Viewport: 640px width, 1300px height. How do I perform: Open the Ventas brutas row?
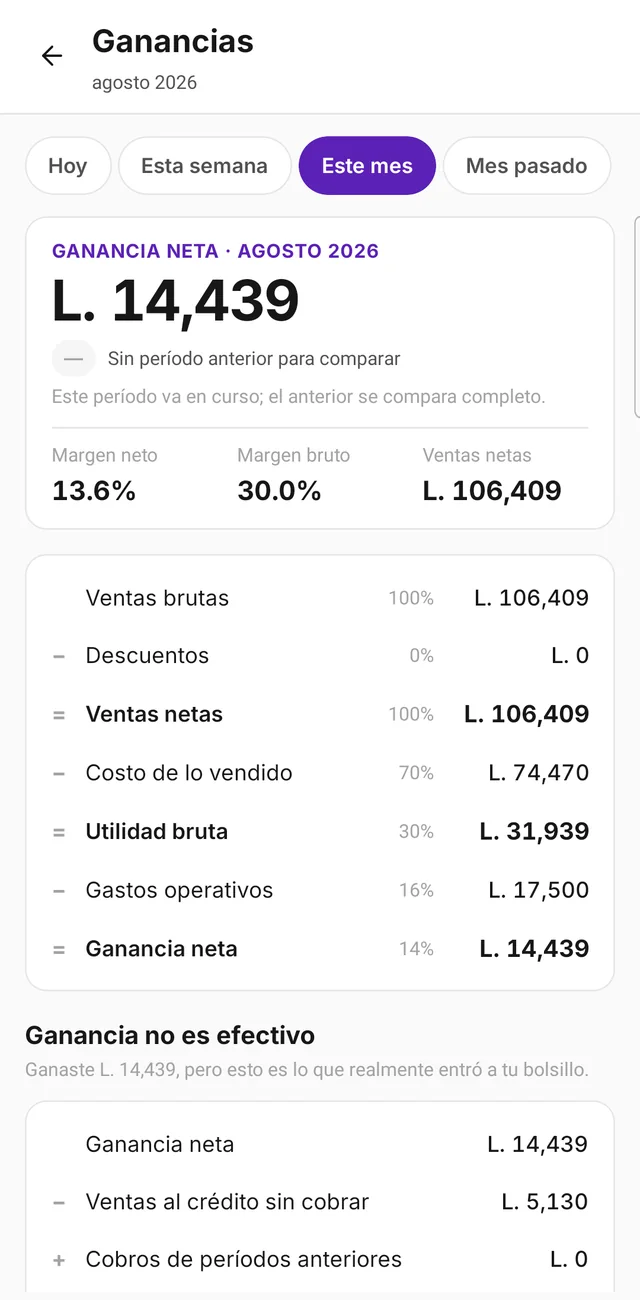(320, 598)
